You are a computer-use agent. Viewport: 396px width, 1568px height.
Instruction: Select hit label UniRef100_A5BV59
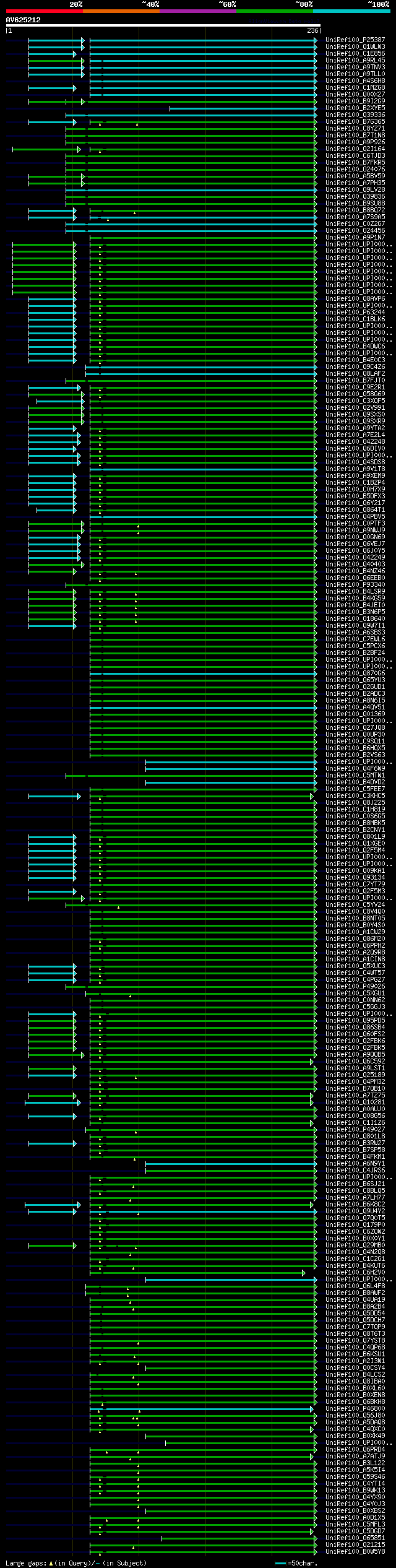point(355,176)
